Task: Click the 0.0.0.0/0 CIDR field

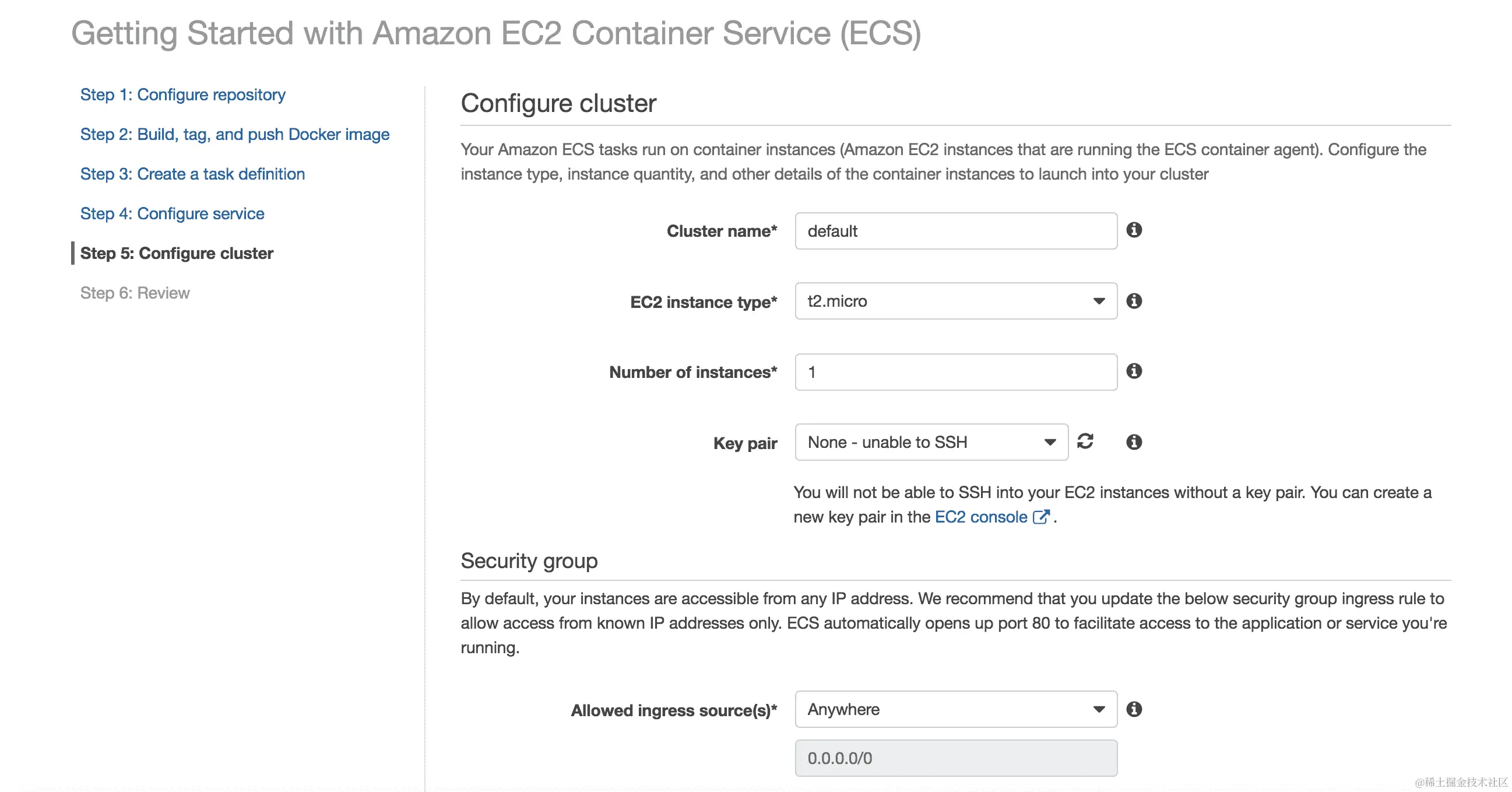Action: click(955, 758)
